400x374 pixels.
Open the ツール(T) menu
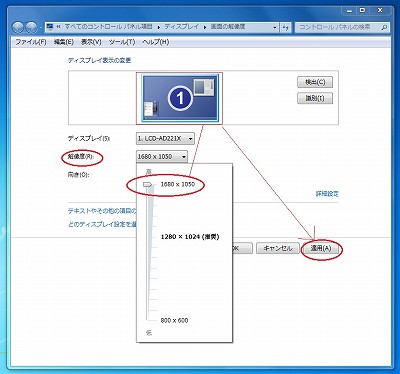click(x=122, y=42)
